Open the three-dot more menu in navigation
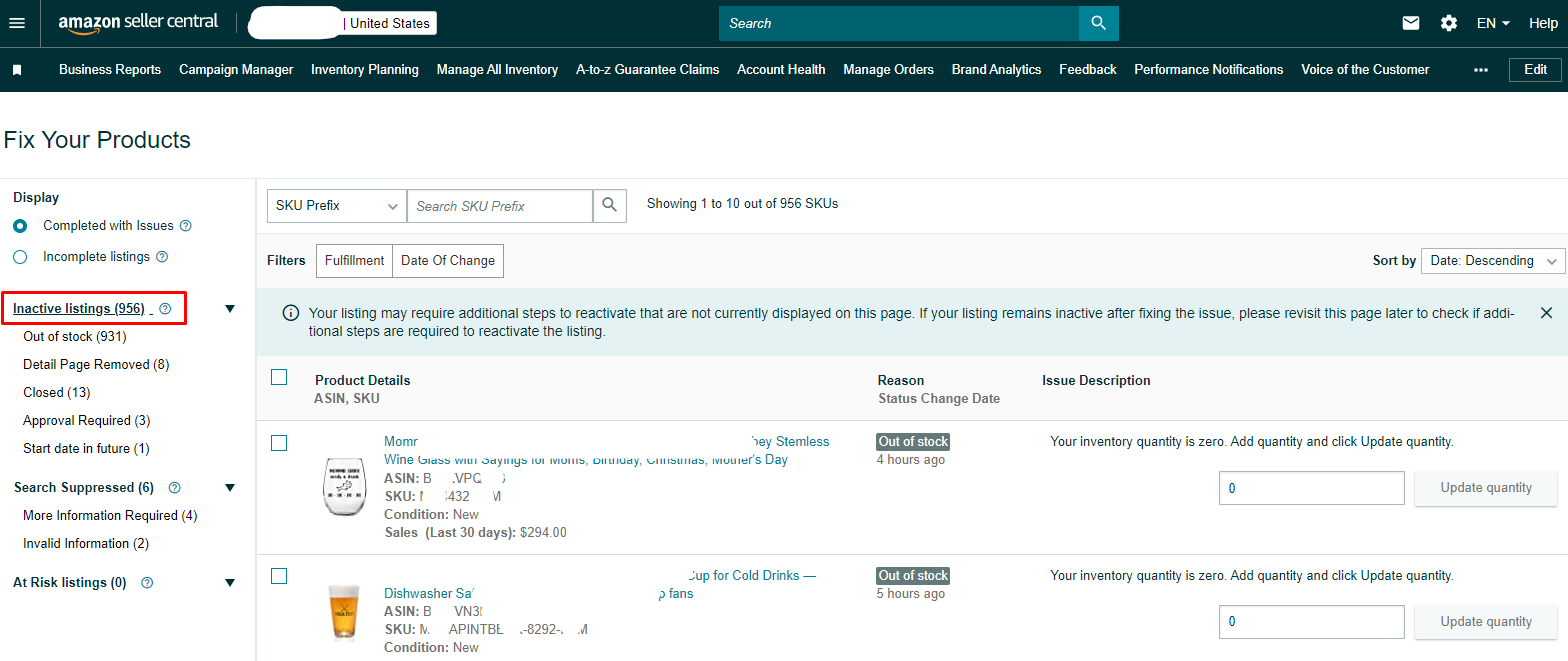This screenshot has height=661, width=1568. [1481, 70]
